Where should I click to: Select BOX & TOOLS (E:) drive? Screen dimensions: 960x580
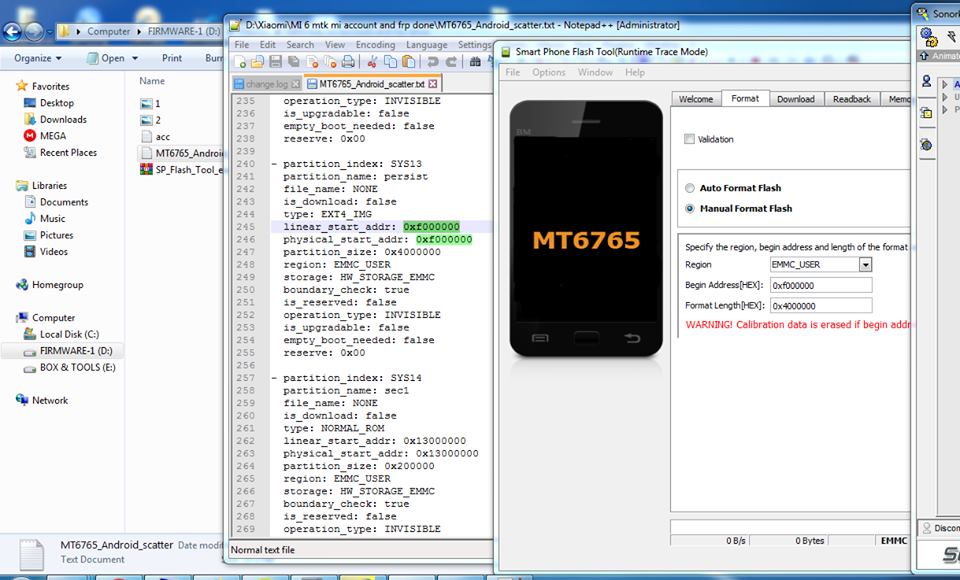point(69,367)
